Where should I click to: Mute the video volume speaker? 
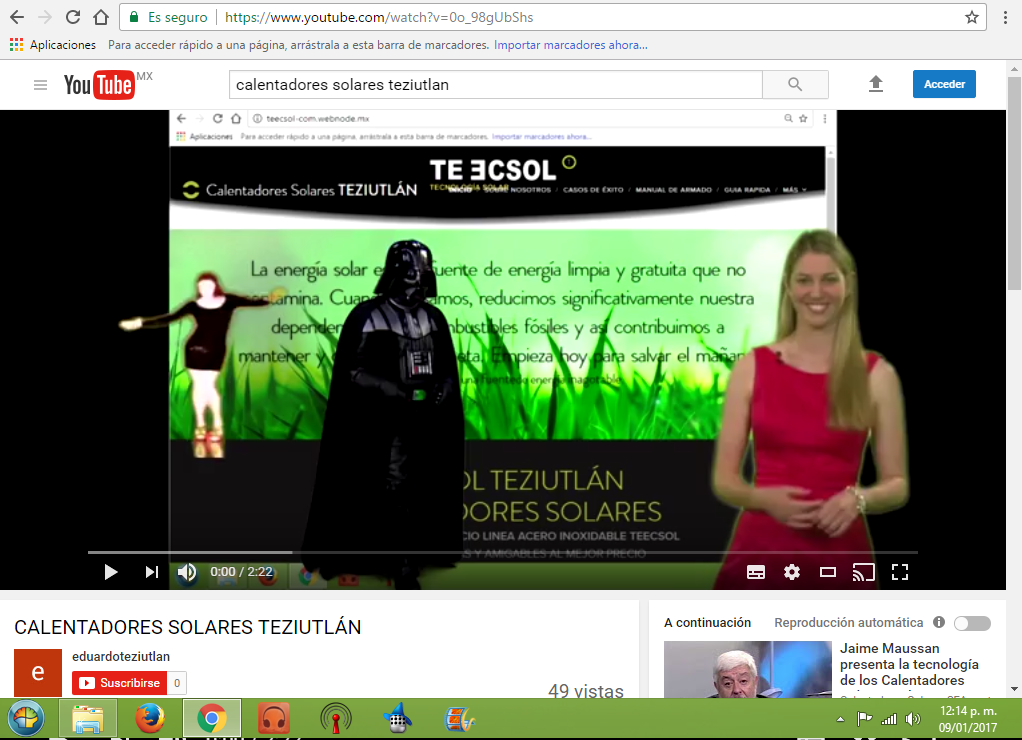[x=187, y=572]
